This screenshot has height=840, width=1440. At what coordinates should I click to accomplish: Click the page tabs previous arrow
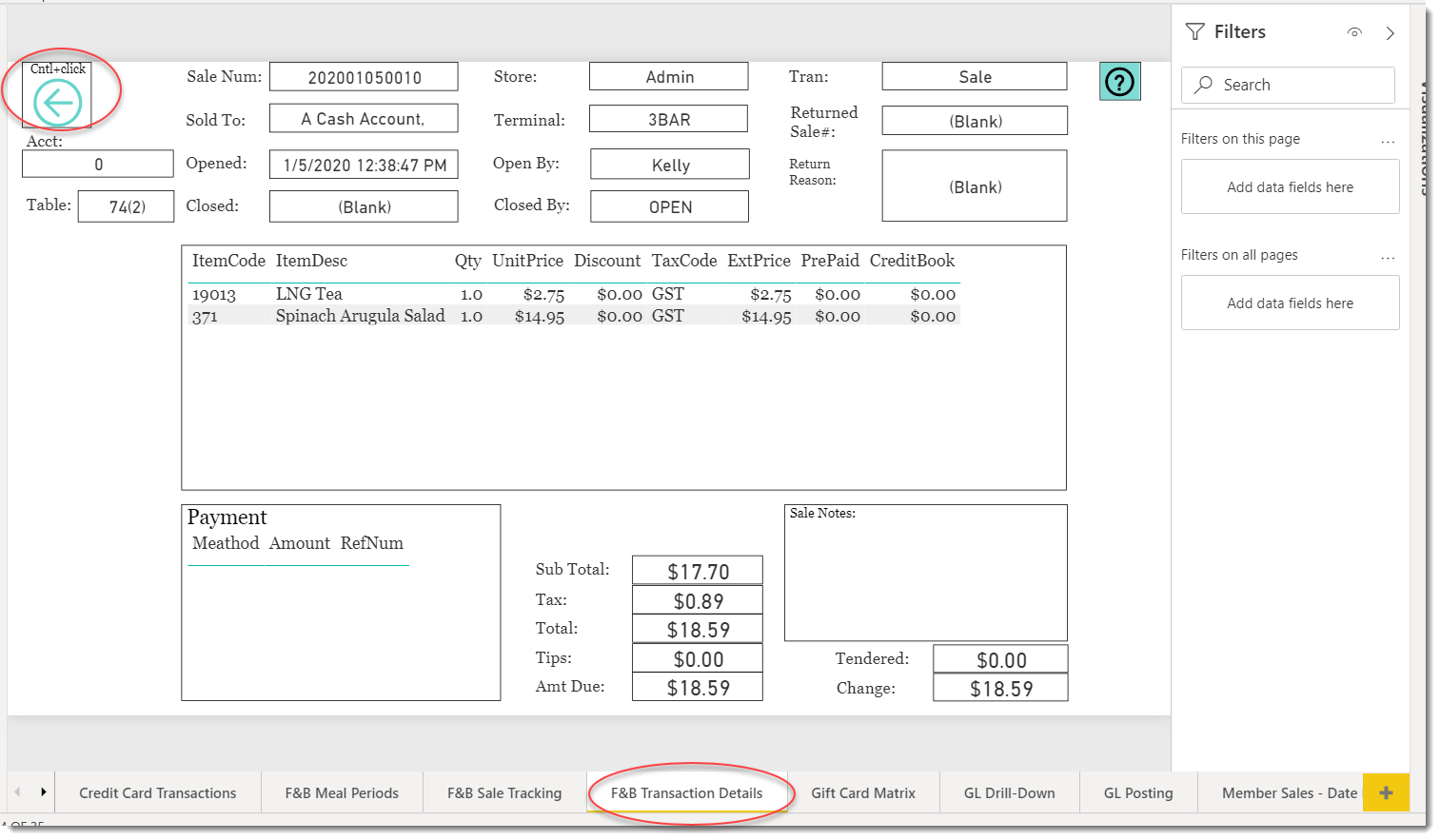[17, 791]
